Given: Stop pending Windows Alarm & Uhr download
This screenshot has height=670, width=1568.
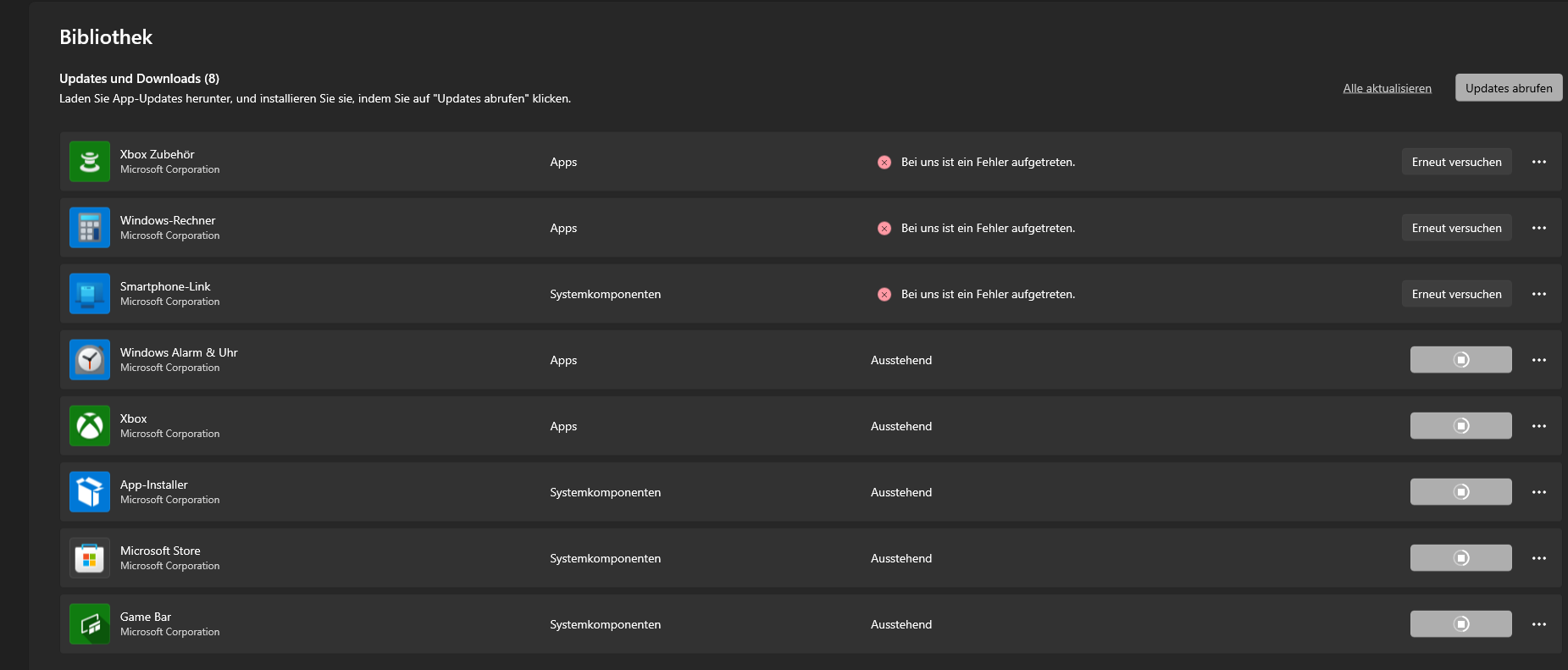Looking at the screenshot, I should click(1461, 360).
